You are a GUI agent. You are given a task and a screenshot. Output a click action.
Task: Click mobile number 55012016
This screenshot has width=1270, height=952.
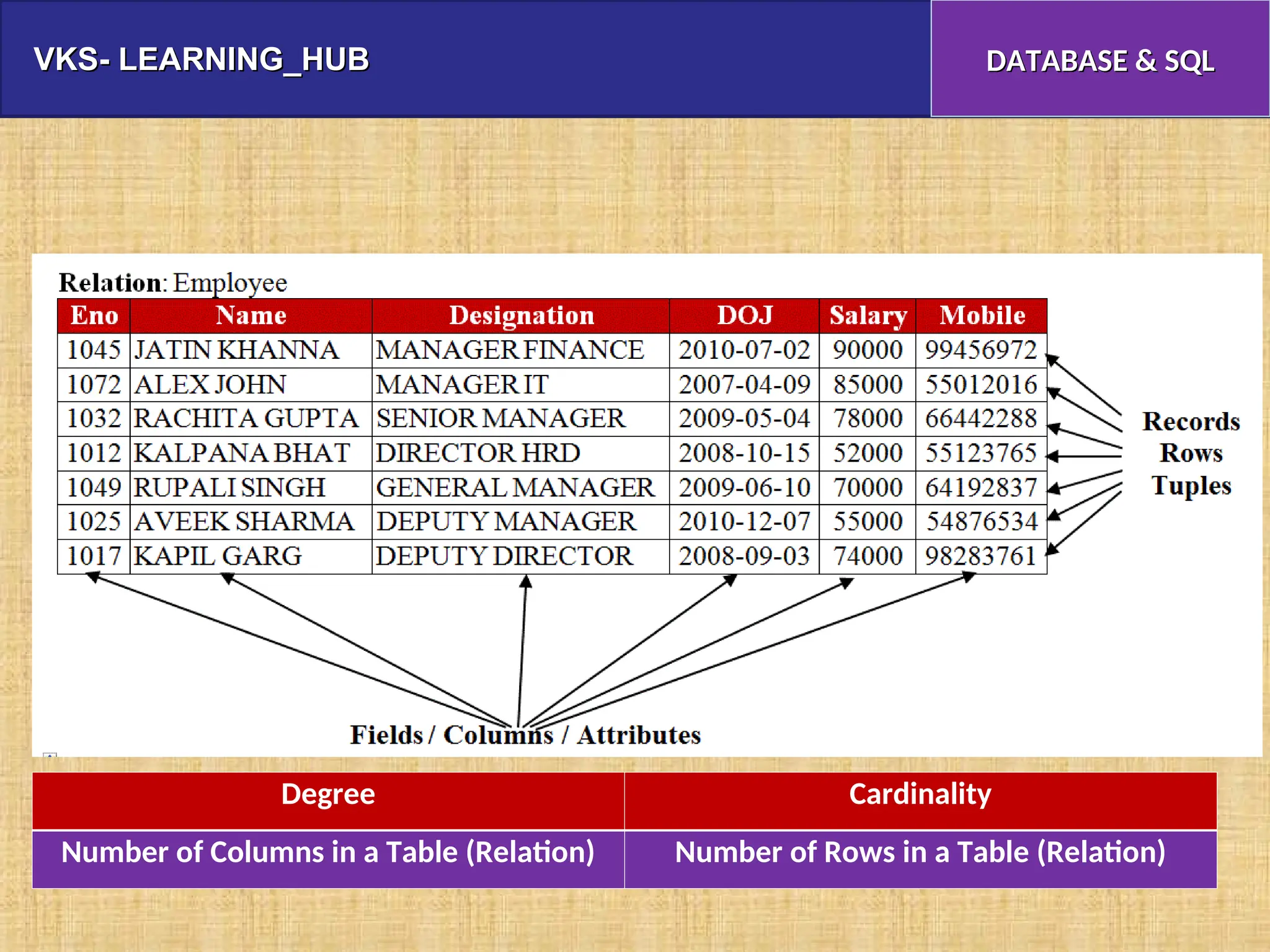982,385
